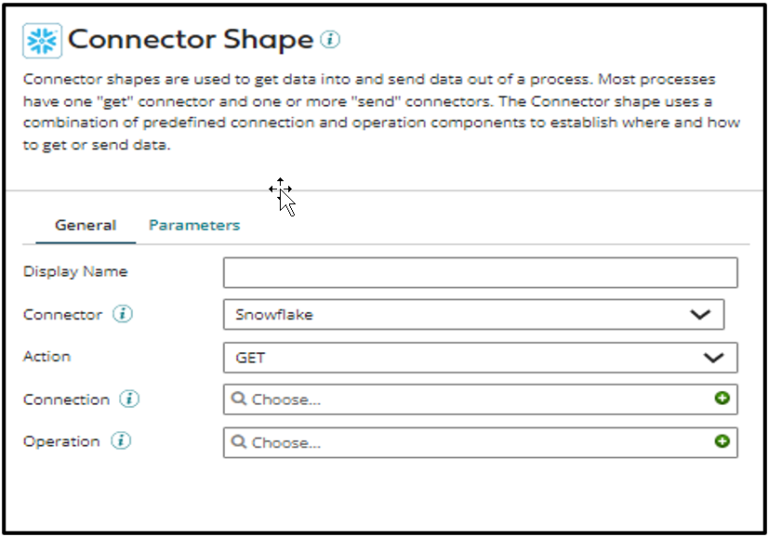
Task: Click the Operation Choose field
Action: 470,442
